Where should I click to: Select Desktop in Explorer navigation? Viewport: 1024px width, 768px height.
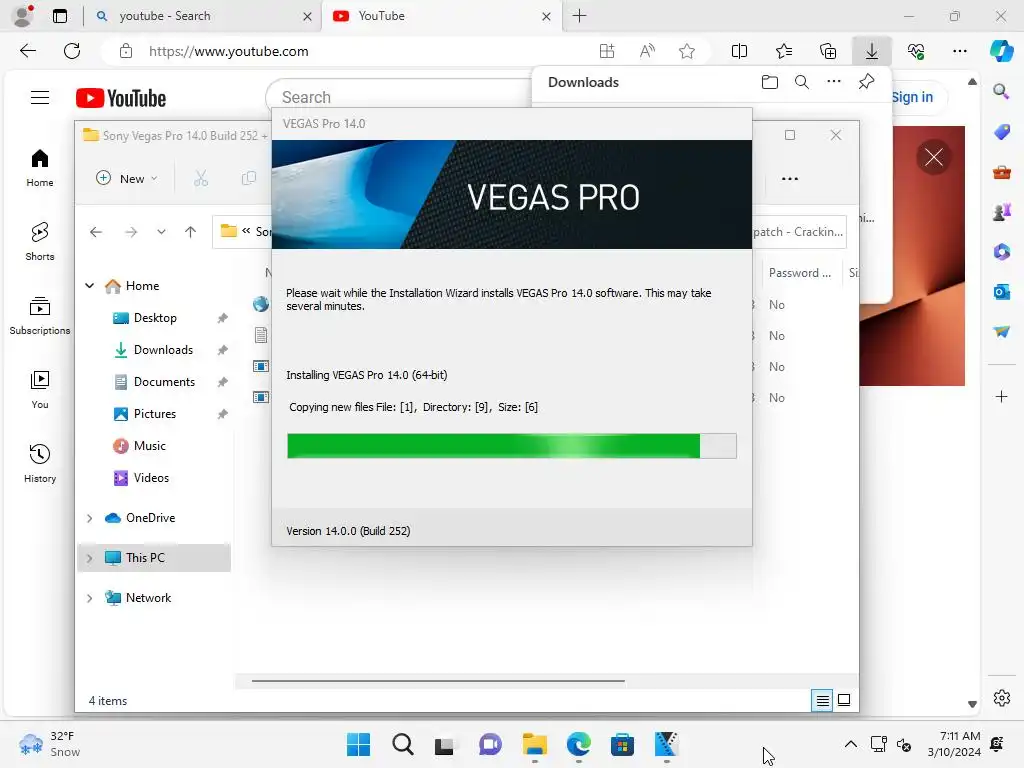[x=155, y=317]
